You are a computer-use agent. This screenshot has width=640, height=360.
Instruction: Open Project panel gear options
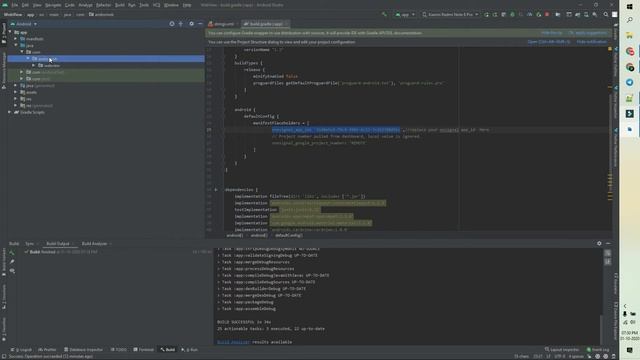[191, 24]
